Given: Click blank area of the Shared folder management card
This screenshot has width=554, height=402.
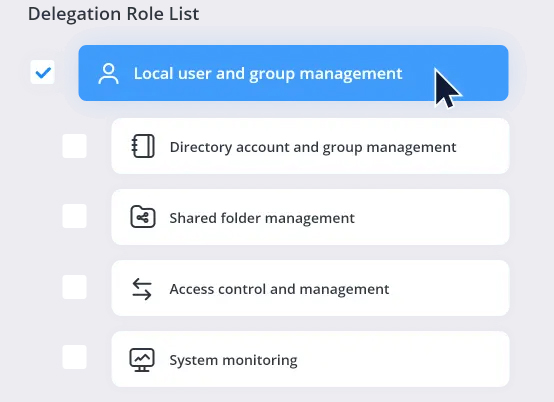Looking at the screenshot, I should coord(431,217).
